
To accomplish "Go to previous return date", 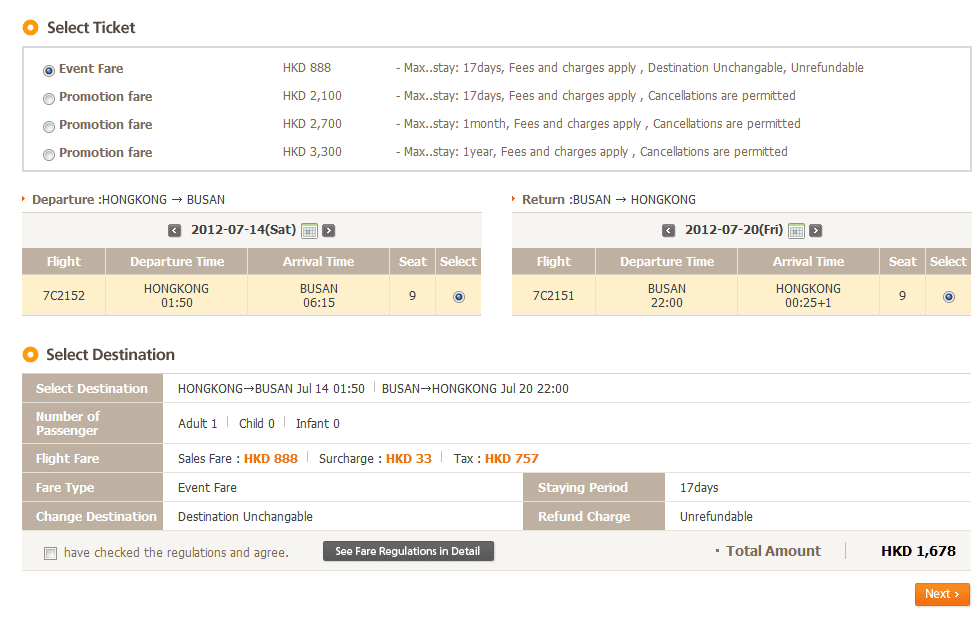I will (668, 231).
